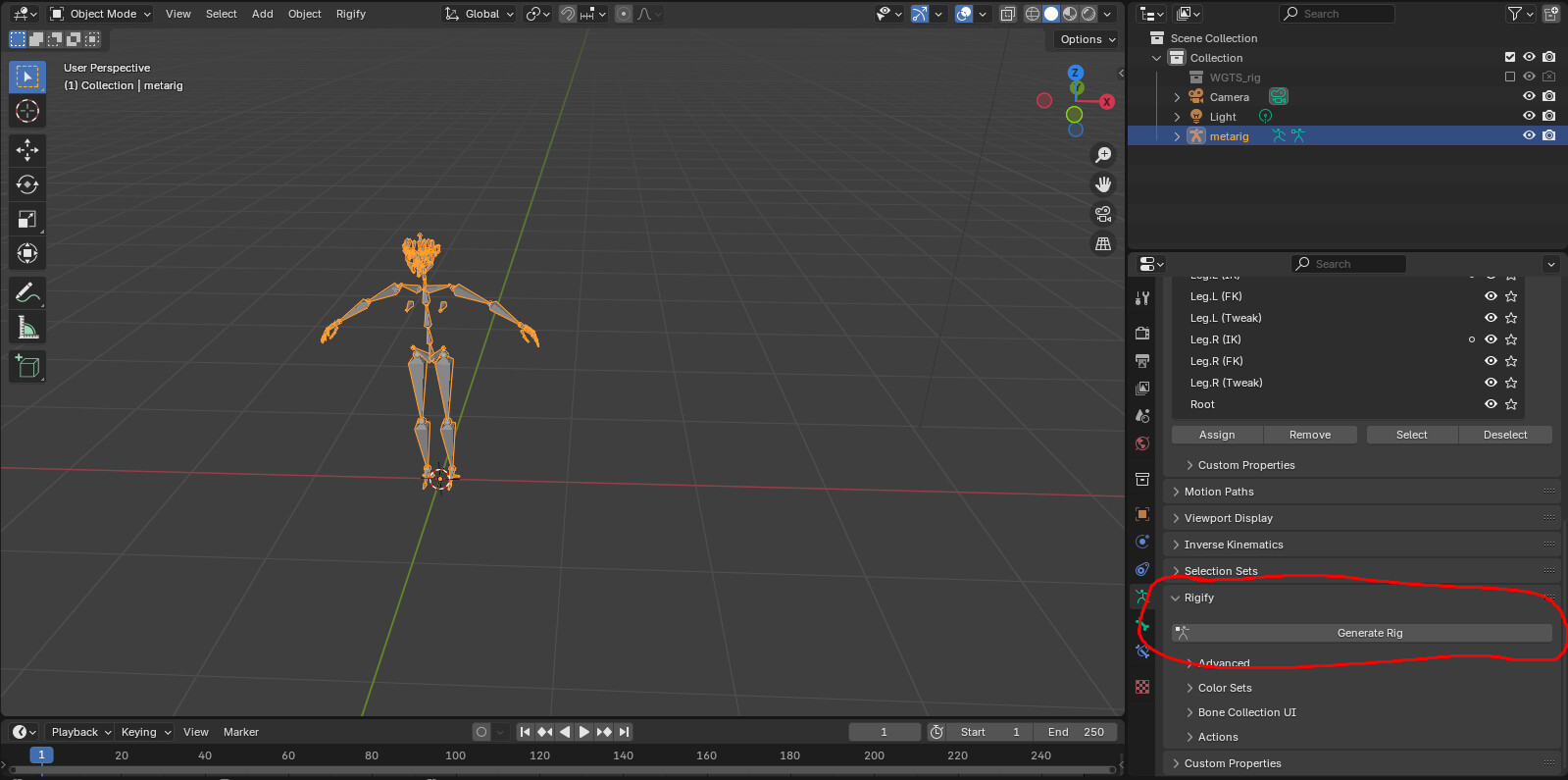Viewport: 1568px width, 780px height.
Task: Activate the Scale tool
Action: coord(27,219)
